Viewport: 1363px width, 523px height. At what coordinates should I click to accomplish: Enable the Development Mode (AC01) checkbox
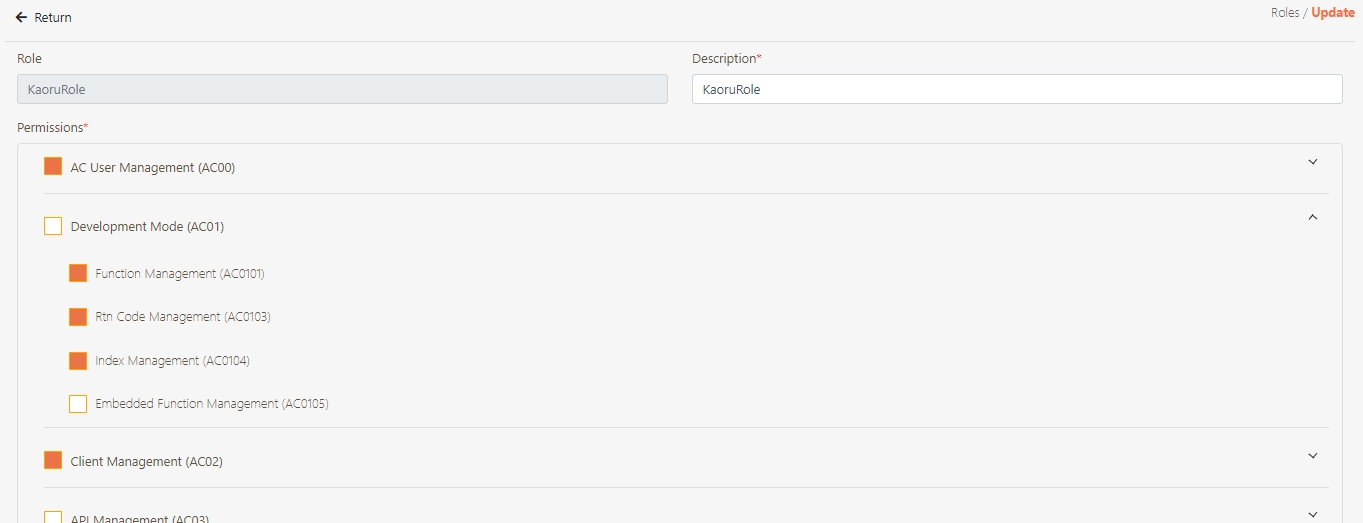(x=53, y=226)
